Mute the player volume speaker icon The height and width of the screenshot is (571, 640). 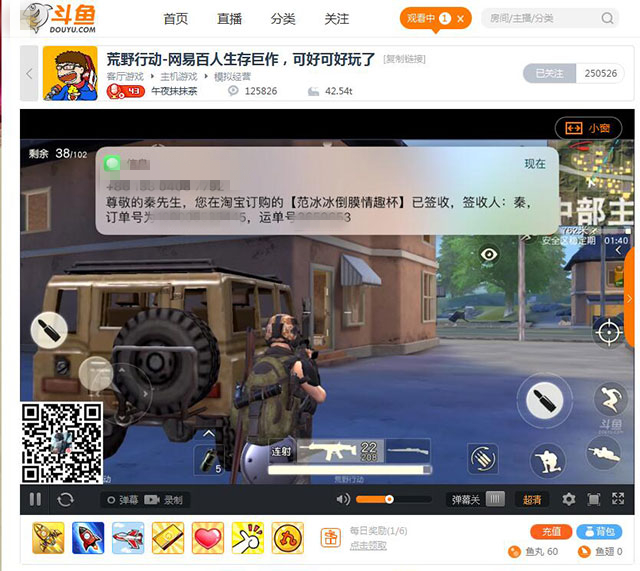[343, 499]
